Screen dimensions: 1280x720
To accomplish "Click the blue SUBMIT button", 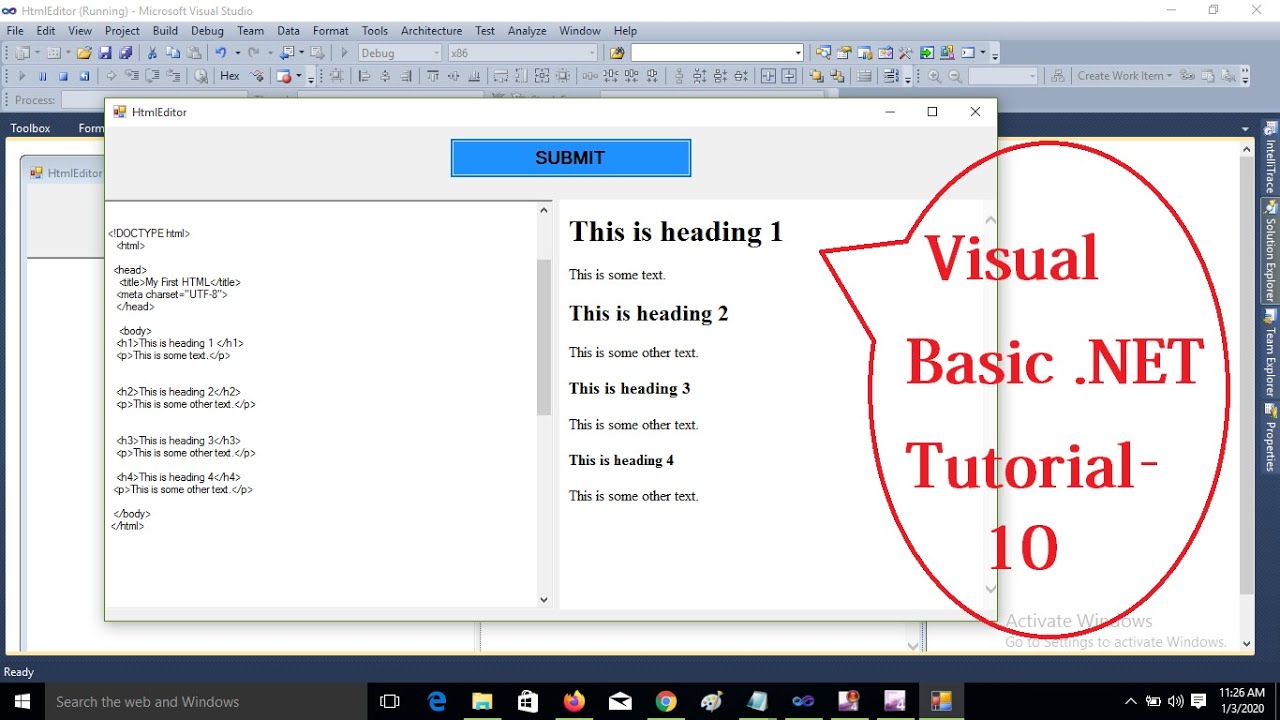I will [571, 158].
